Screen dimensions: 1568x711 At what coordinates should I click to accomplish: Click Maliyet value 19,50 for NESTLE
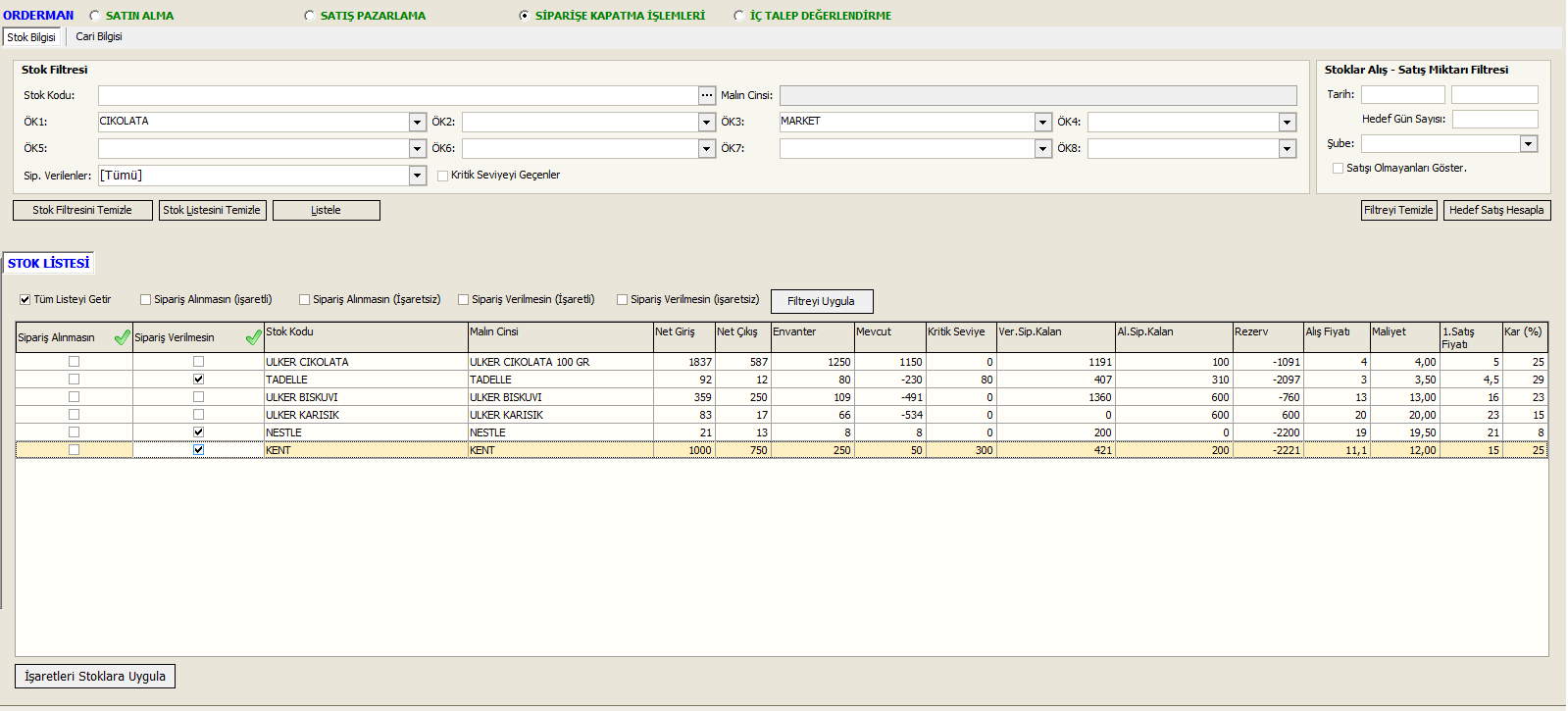(1404, 432)
